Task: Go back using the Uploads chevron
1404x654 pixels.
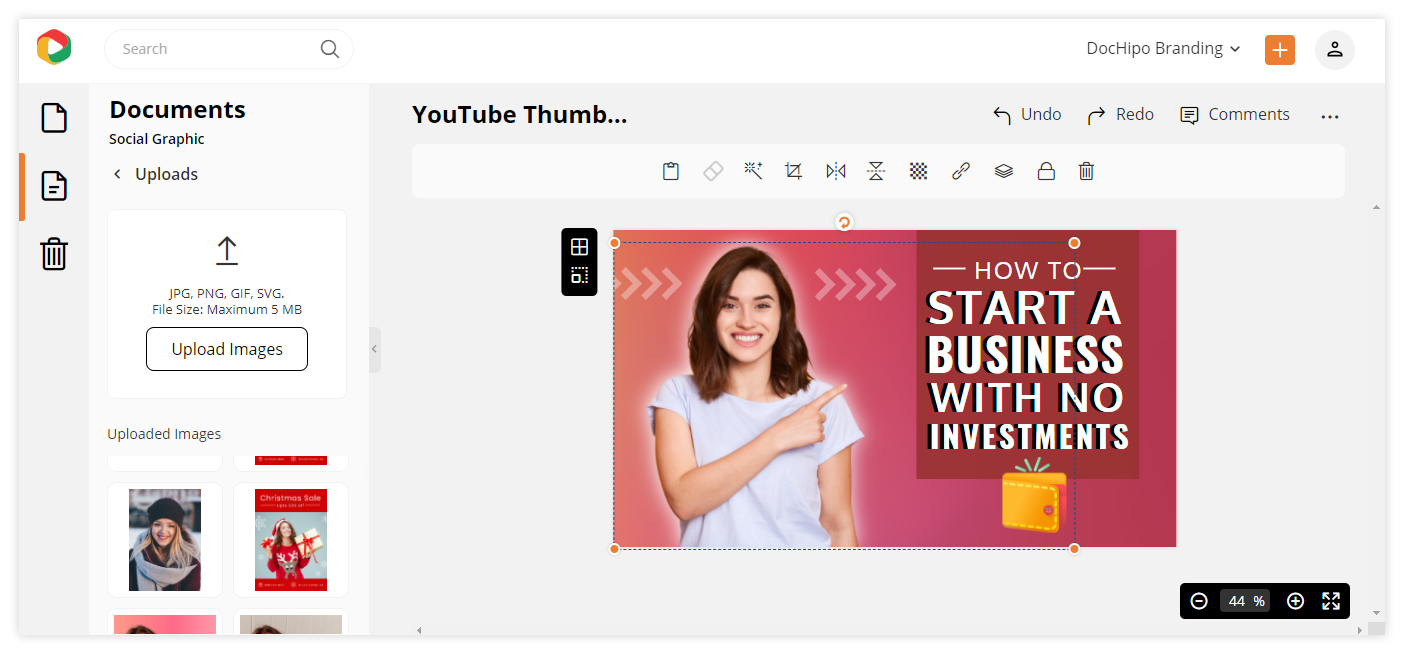Action: click(117, 174)
